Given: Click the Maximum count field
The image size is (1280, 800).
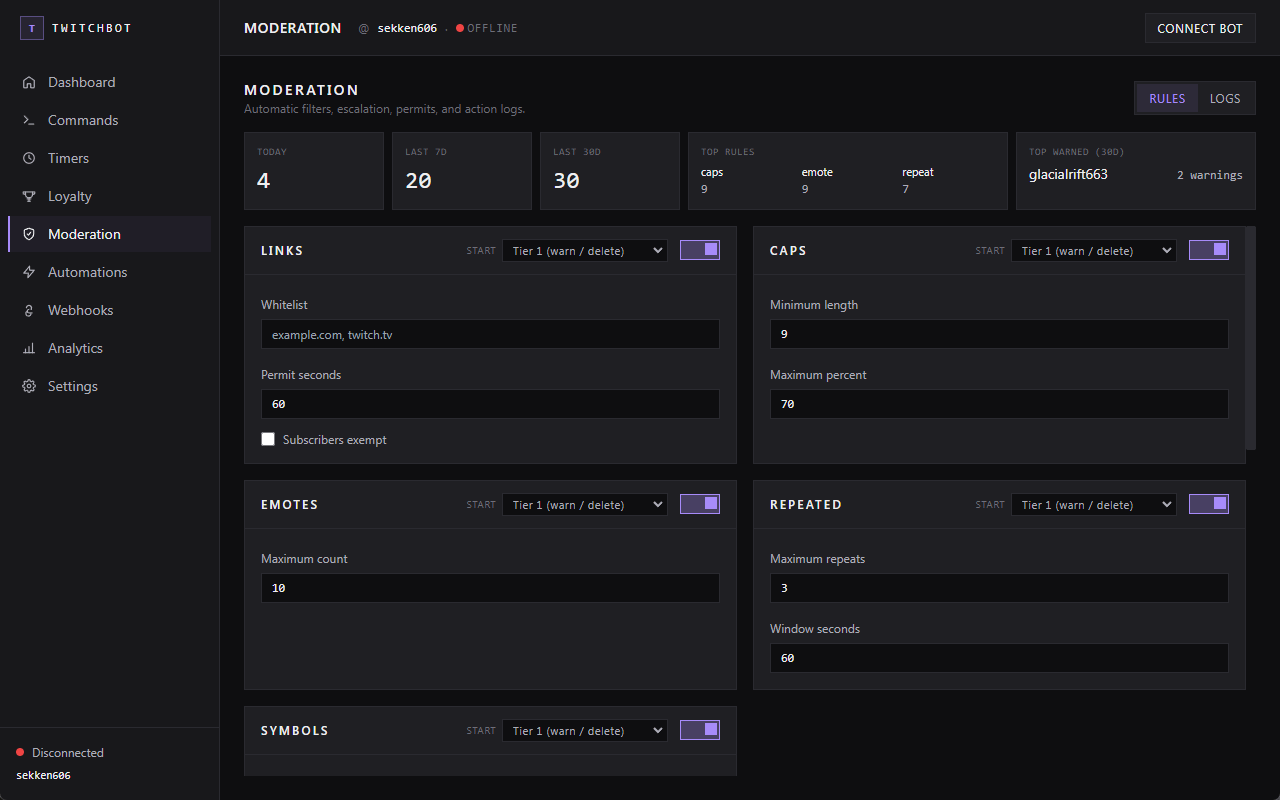Looking at the screenshot, I should (x=490, y=588).
